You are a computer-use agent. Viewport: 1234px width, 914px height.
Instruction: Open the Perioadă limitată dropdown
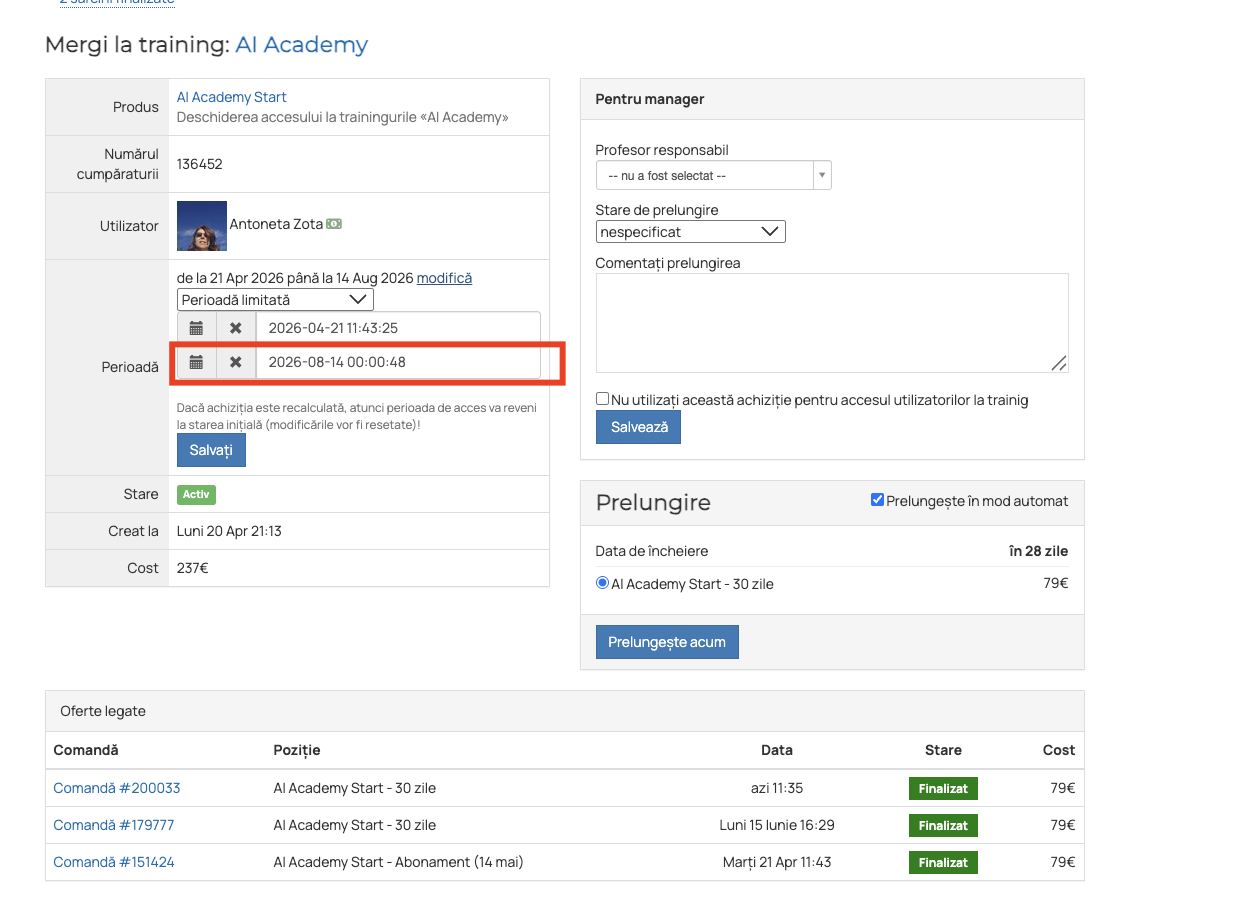(x=275, y=299)
